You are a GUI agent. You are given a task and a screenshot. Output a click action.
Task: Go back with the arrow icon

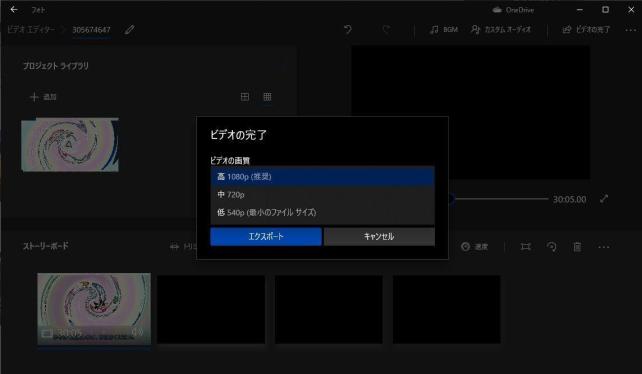pos(14,9)
